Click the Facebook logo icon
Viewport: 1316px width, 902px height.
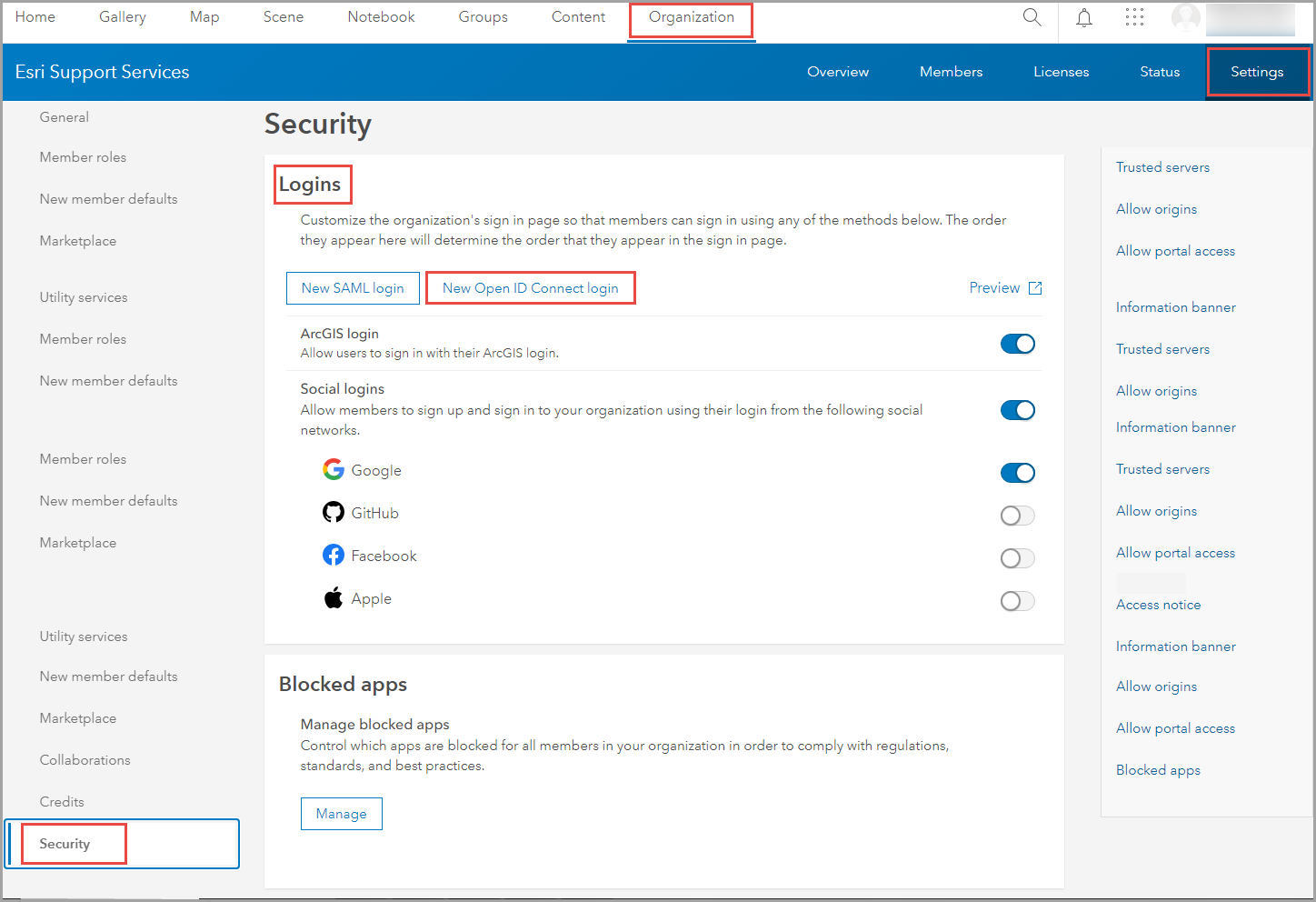[x=334, y=555]
